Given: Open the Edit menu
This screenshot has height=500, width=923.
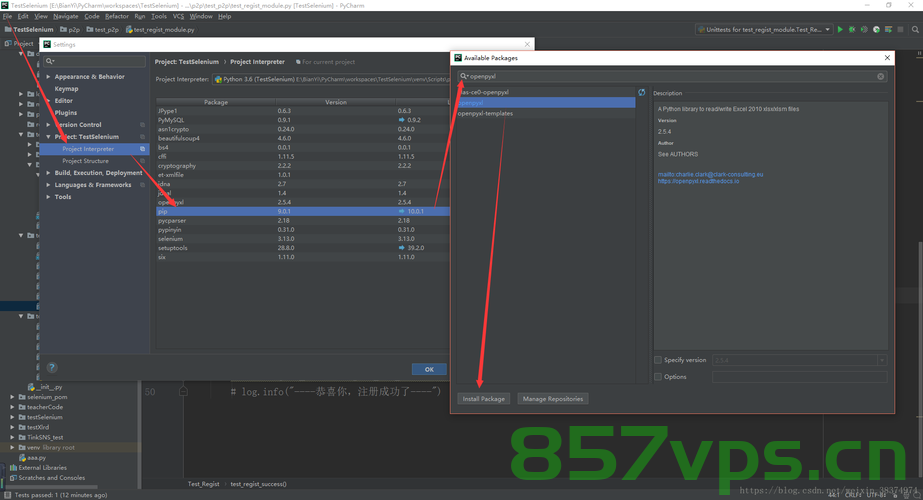Looking at the screenshot, I should click(x=23, y=16).
